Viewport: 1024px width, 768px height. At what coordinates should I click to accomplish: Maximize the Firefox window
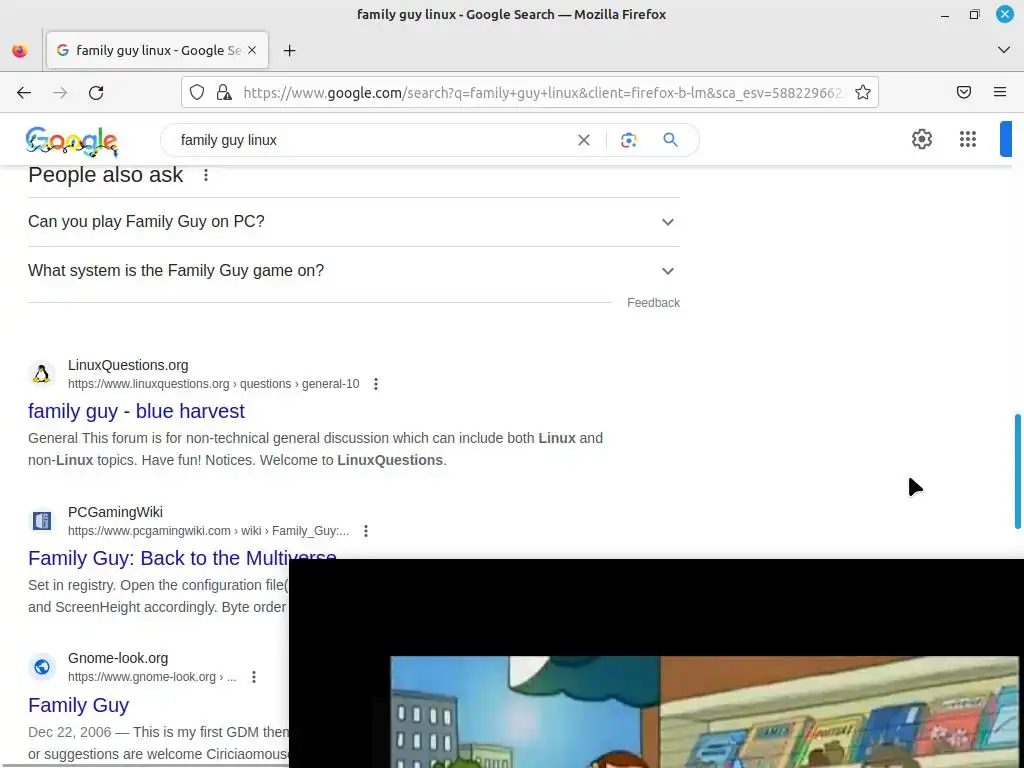974,14
